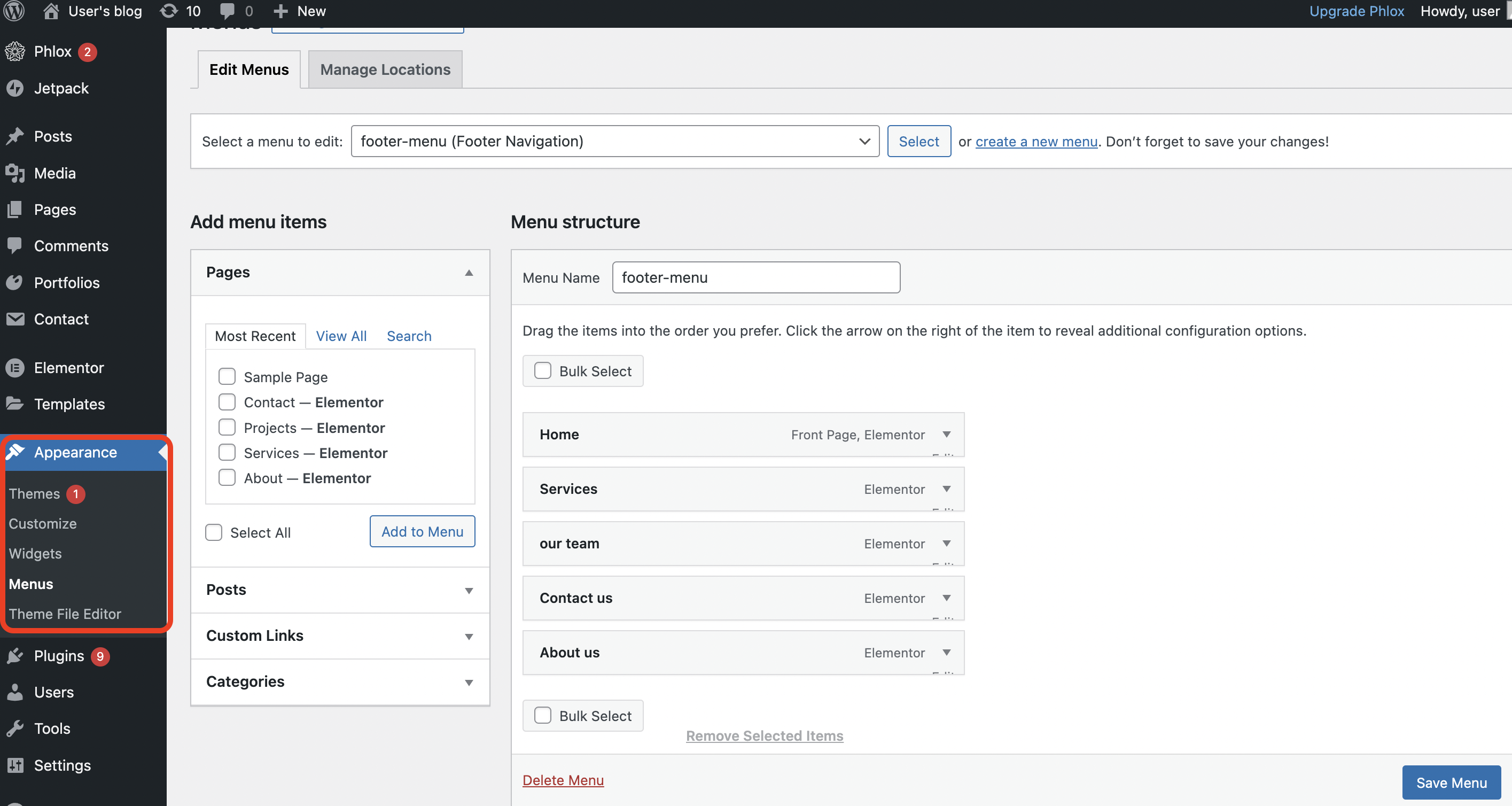Open Tools via the wrench icon
The image size is (1512, 806).
(15, 728)
